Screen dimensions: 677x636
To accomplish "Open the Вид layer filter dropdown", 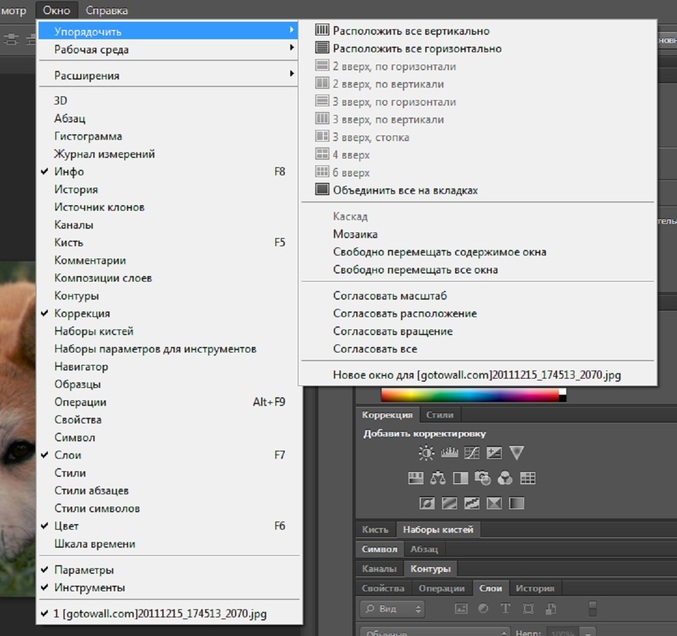I will point(392,608).
